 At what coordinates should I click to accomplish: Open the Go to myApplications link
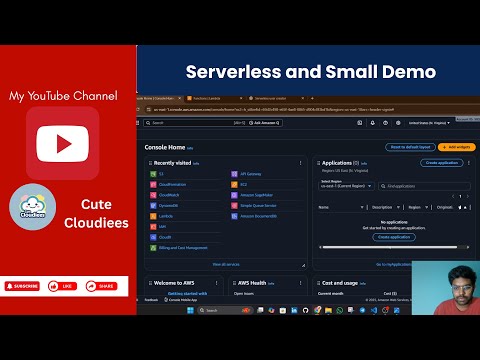(x=393, y=264)
